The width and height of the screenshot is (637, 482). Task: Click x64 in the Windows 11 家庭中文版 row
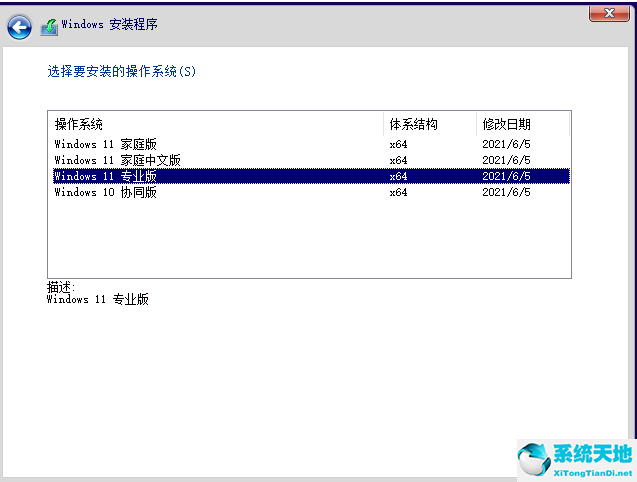[398, 161]
